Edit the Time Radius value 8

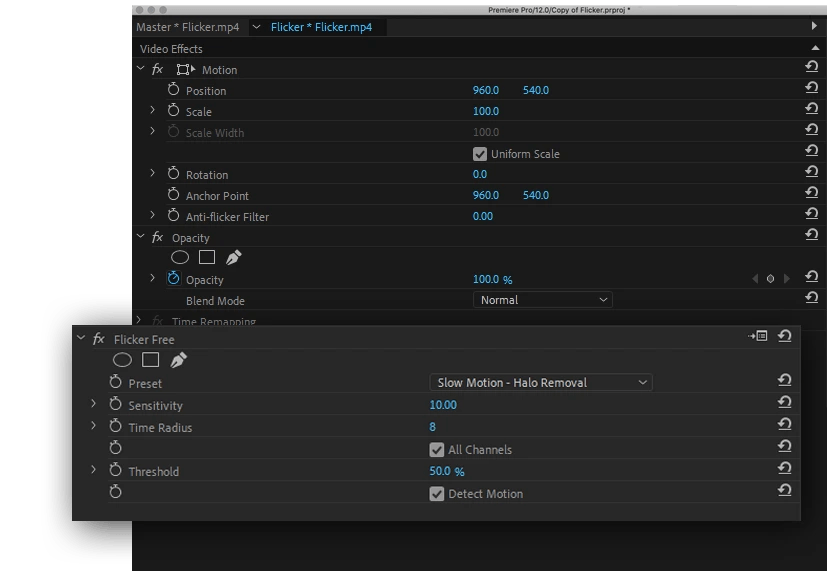pyautogui.click(x=432, y=427)
